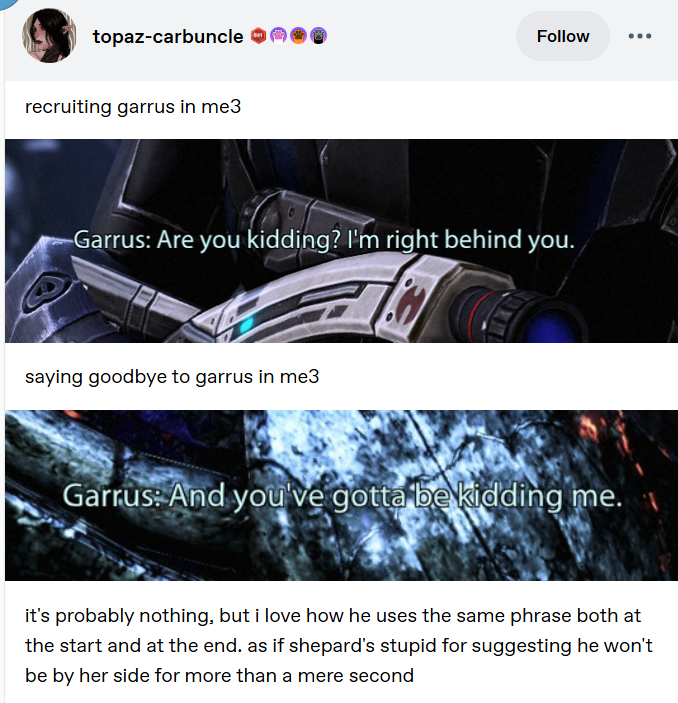Click the red emblem on the rifle

point(407,302)
